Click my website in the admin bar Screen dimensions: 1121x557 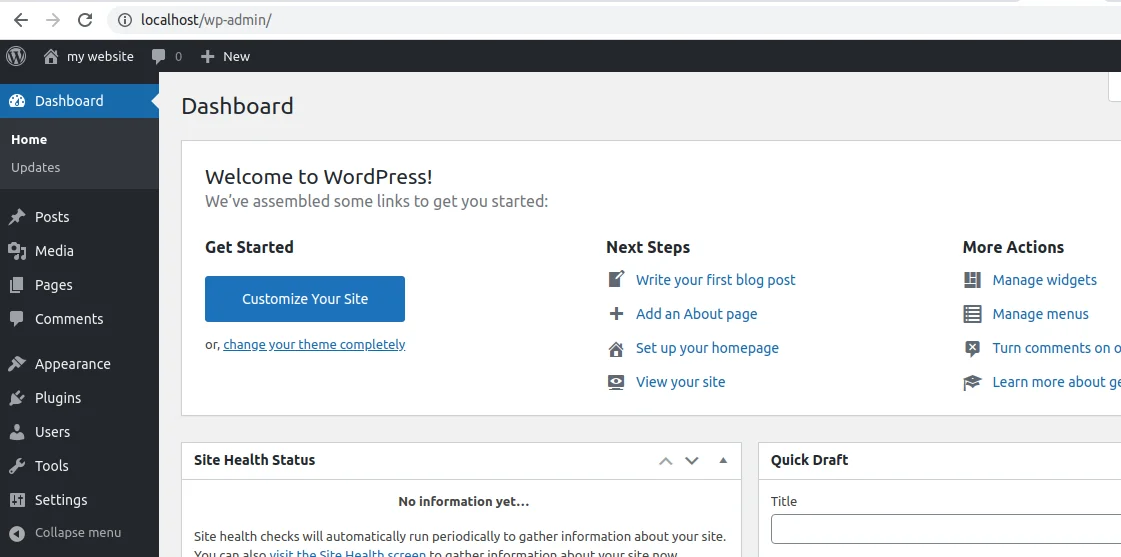[100, 56]
